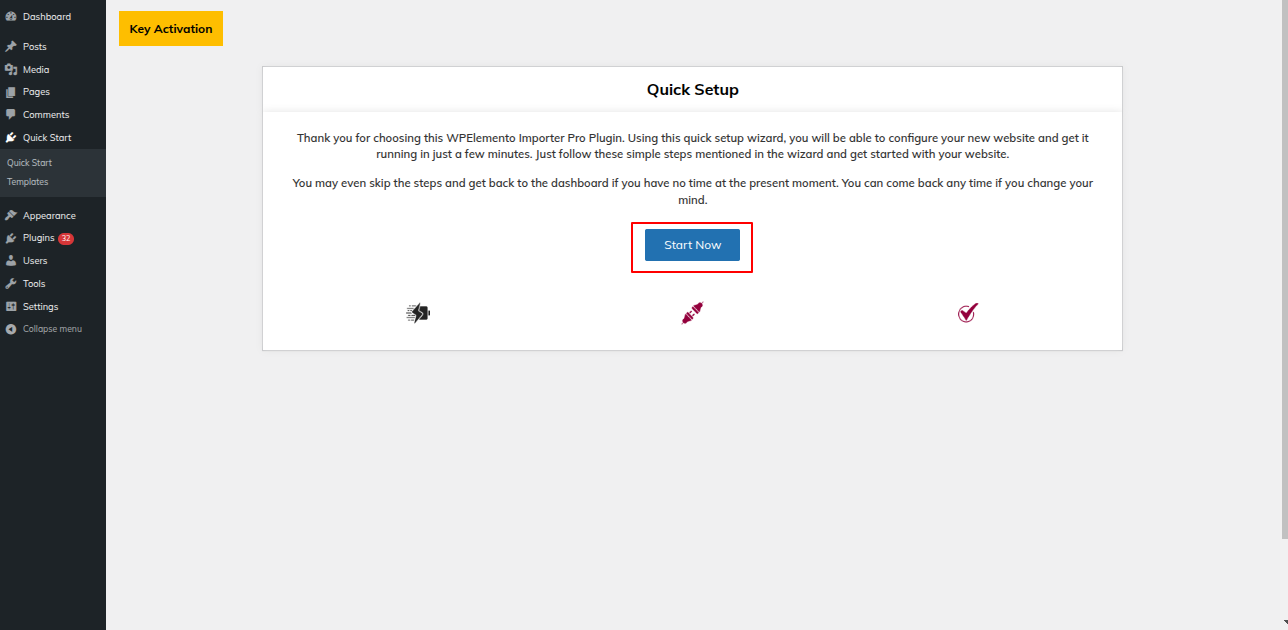Click the Pages icon in sidebar
The width and height of the screenshot is (1288, 630).
tap(11, 92)
